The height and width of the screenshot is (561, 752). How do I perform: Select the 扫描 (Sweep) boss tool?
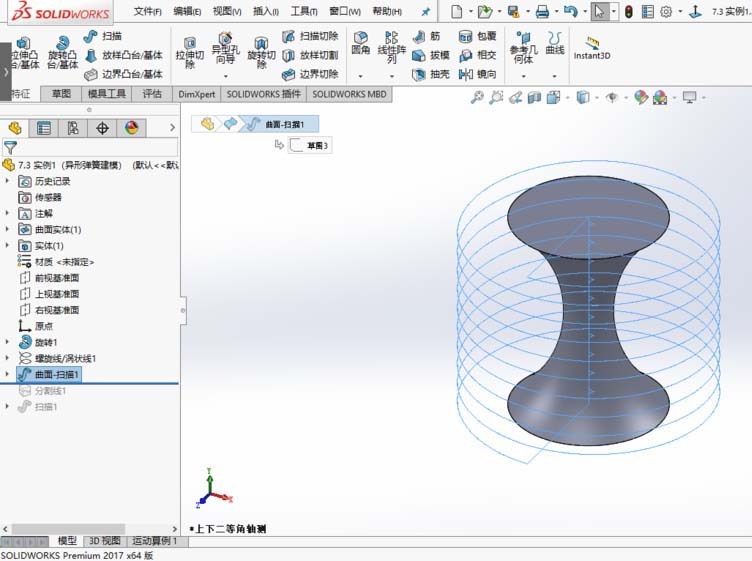pyautogui.click(x=102, y=36)
